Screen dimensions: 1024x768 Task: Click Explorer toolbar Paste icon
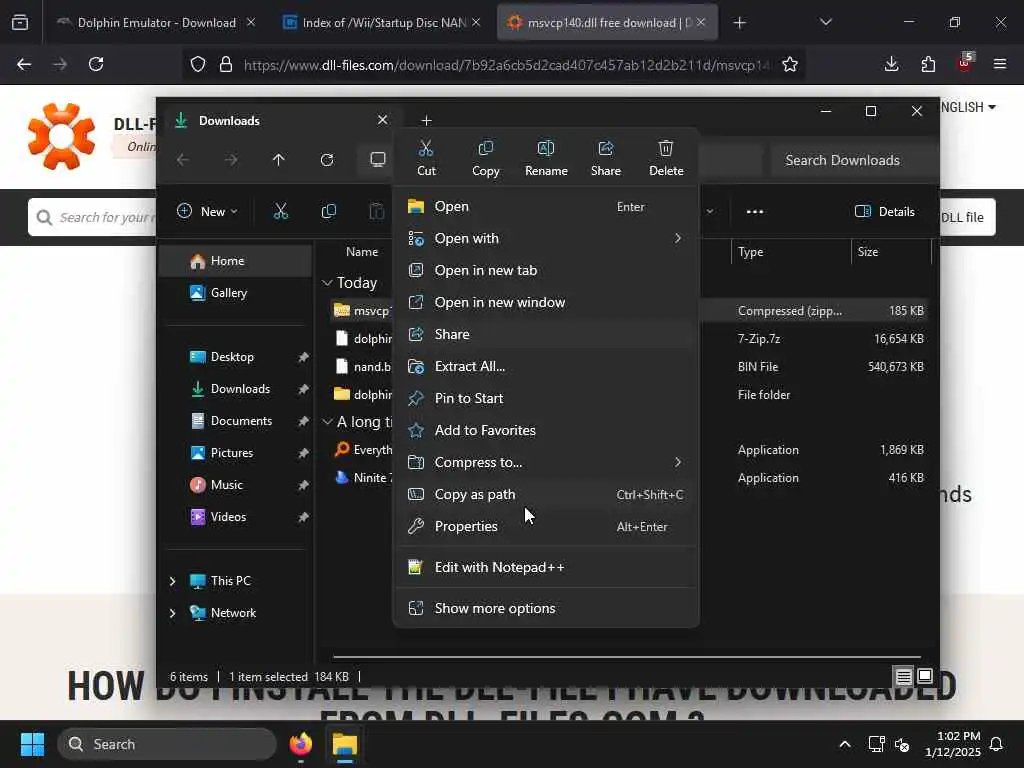click(377, 211)
